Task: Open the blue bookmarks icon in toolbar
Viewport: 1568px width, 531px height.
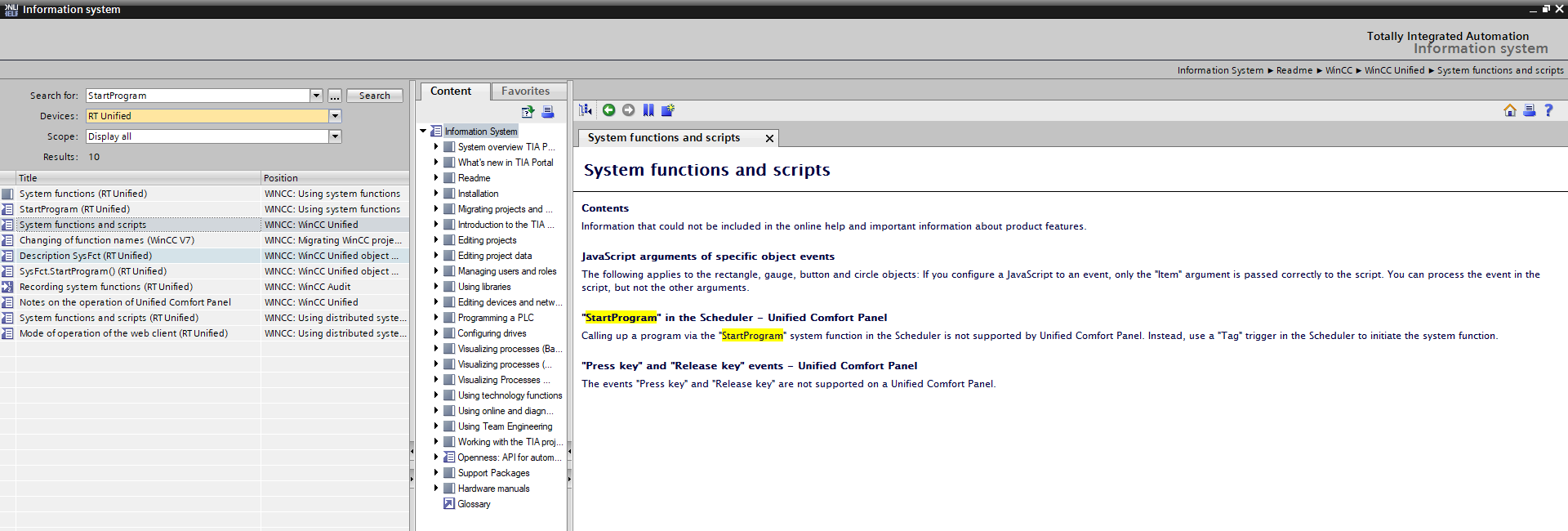Action: pos(648,110)
